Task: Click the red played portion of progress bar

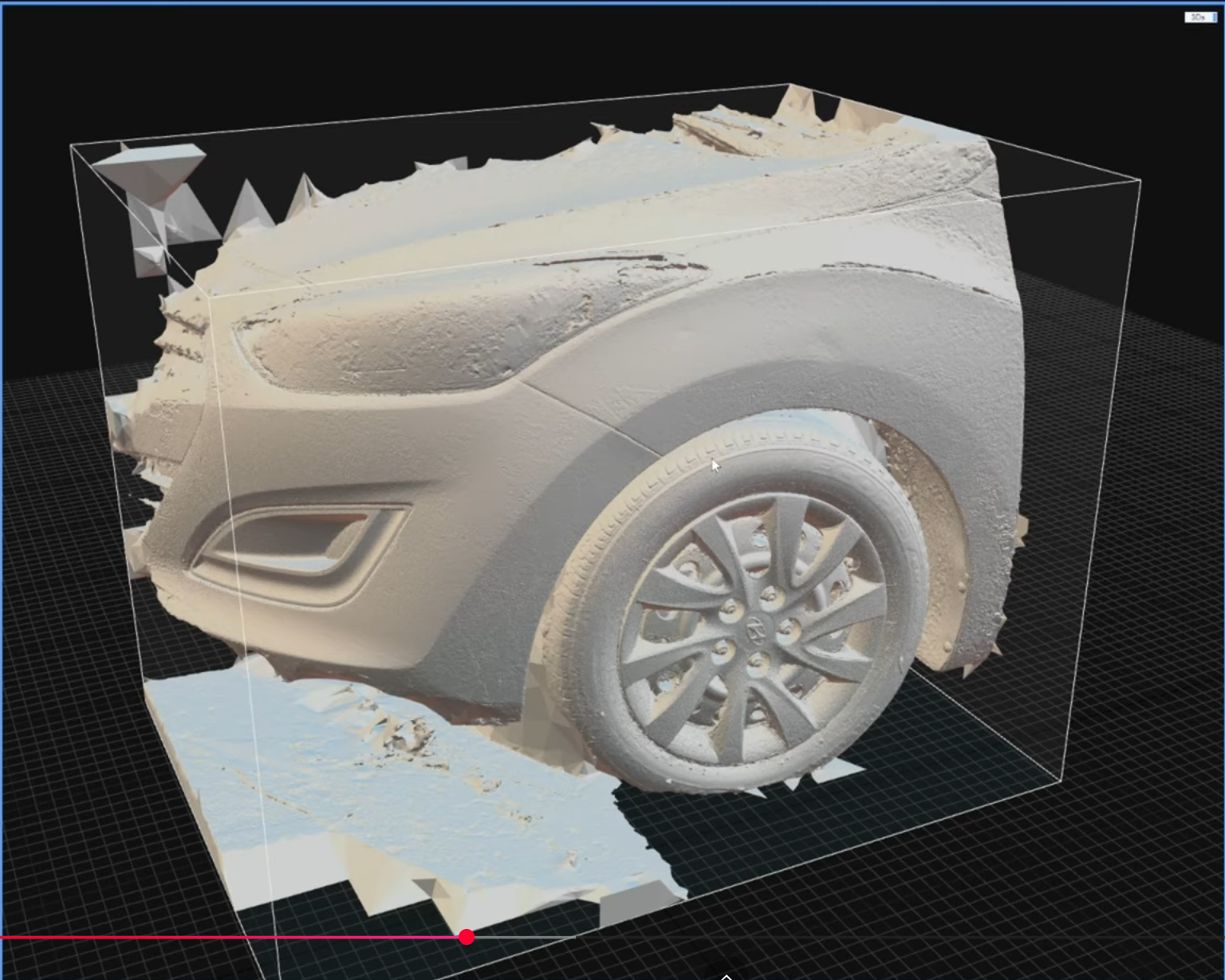Action: (230, 938)
